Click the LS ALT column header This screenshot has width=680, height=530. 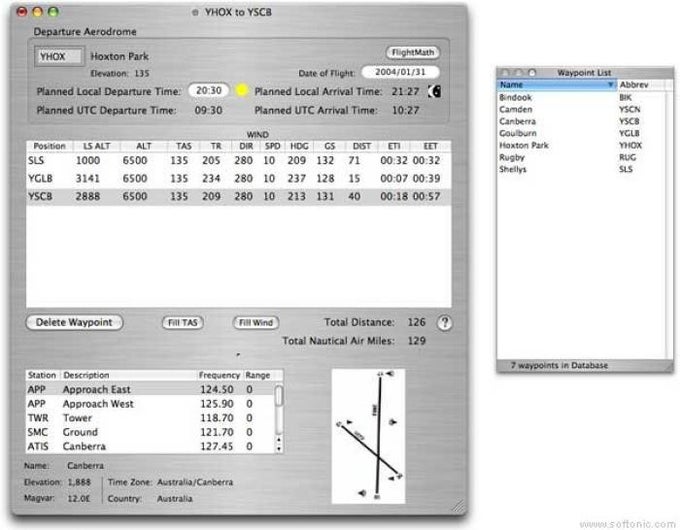pos(97,146)
